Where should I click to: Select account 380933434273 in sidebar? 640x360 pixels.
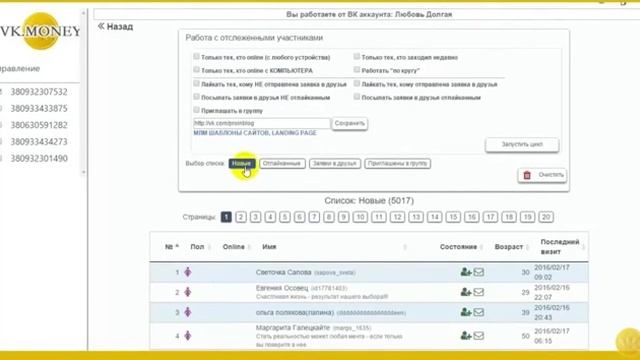click(39, 142)
